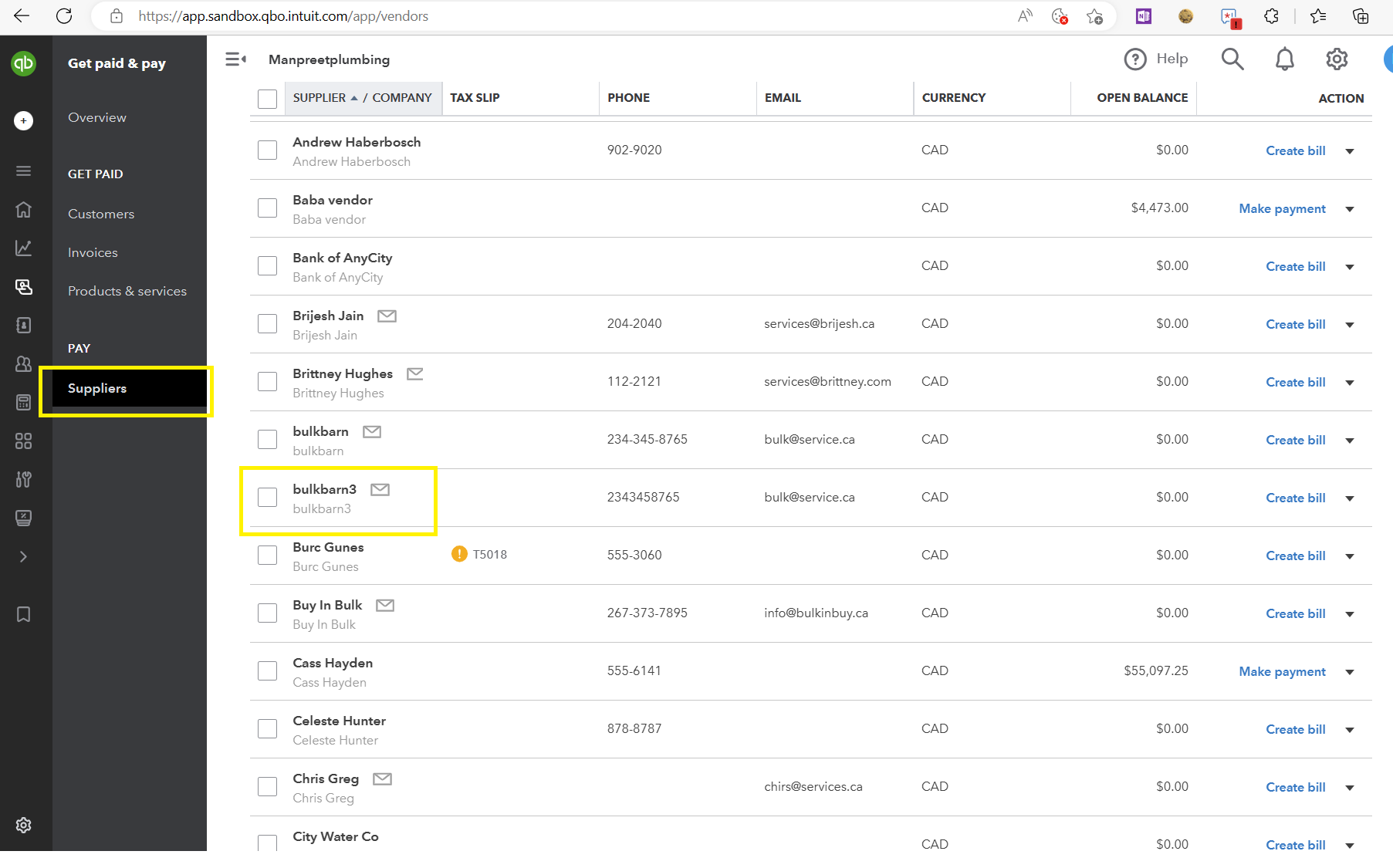
Task: Open the chart reports icon in left rail
Action: pyautogui.click(x=23, y=248)
